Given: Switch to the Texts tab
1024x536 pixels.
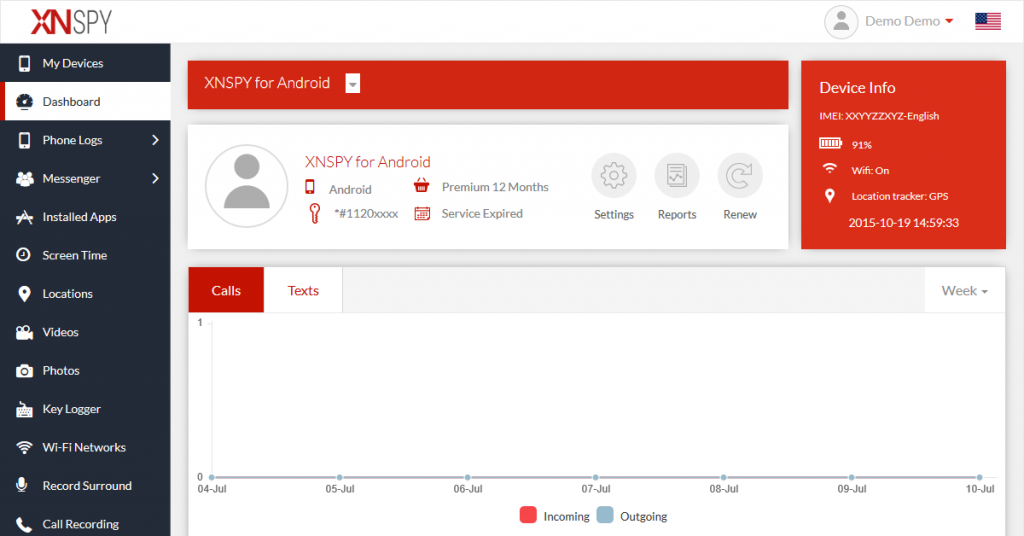Looking at the screenshot, I should [303, 290].
